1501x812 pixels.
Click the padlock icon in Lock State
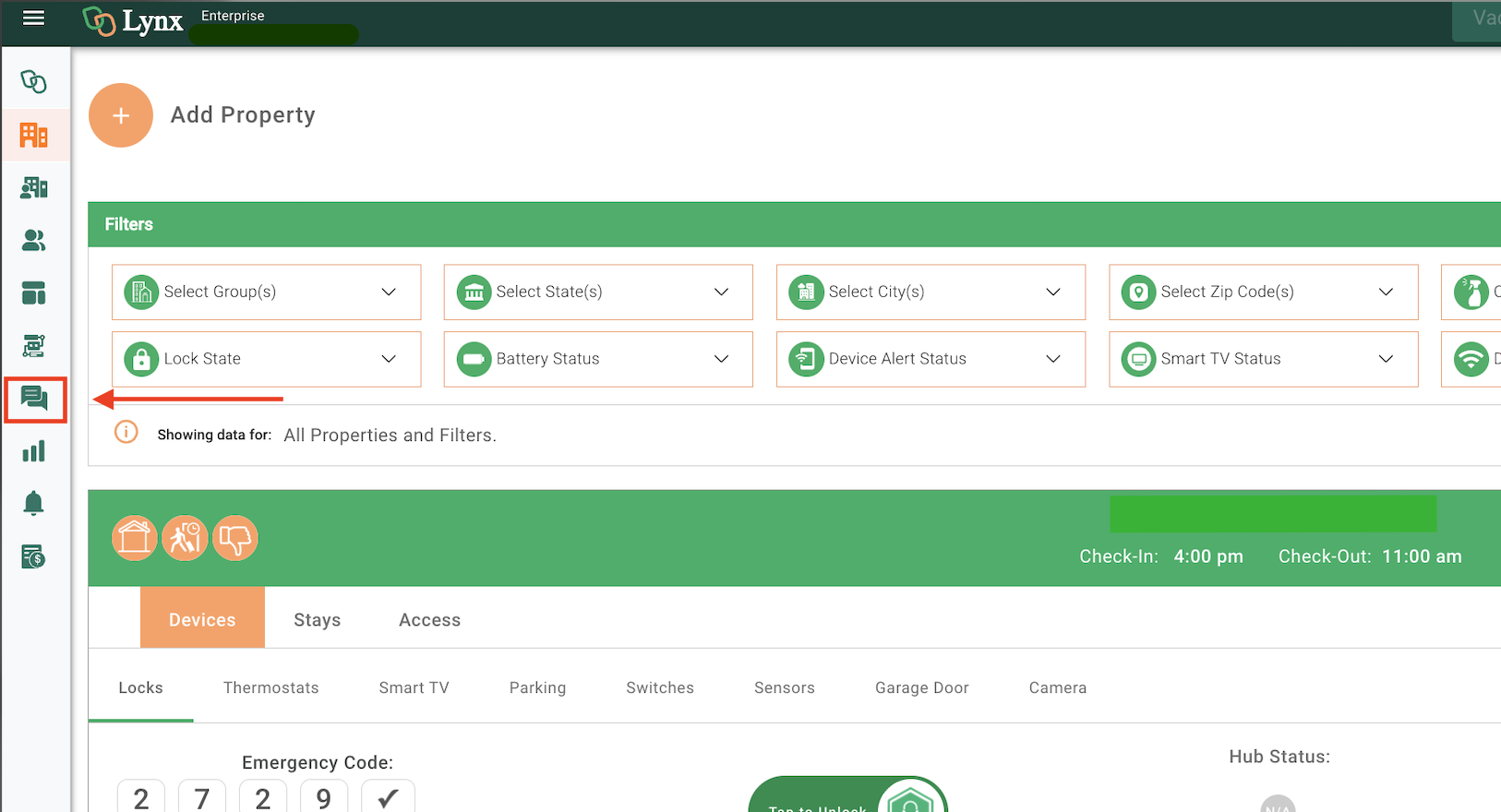[x=141, y=359]
